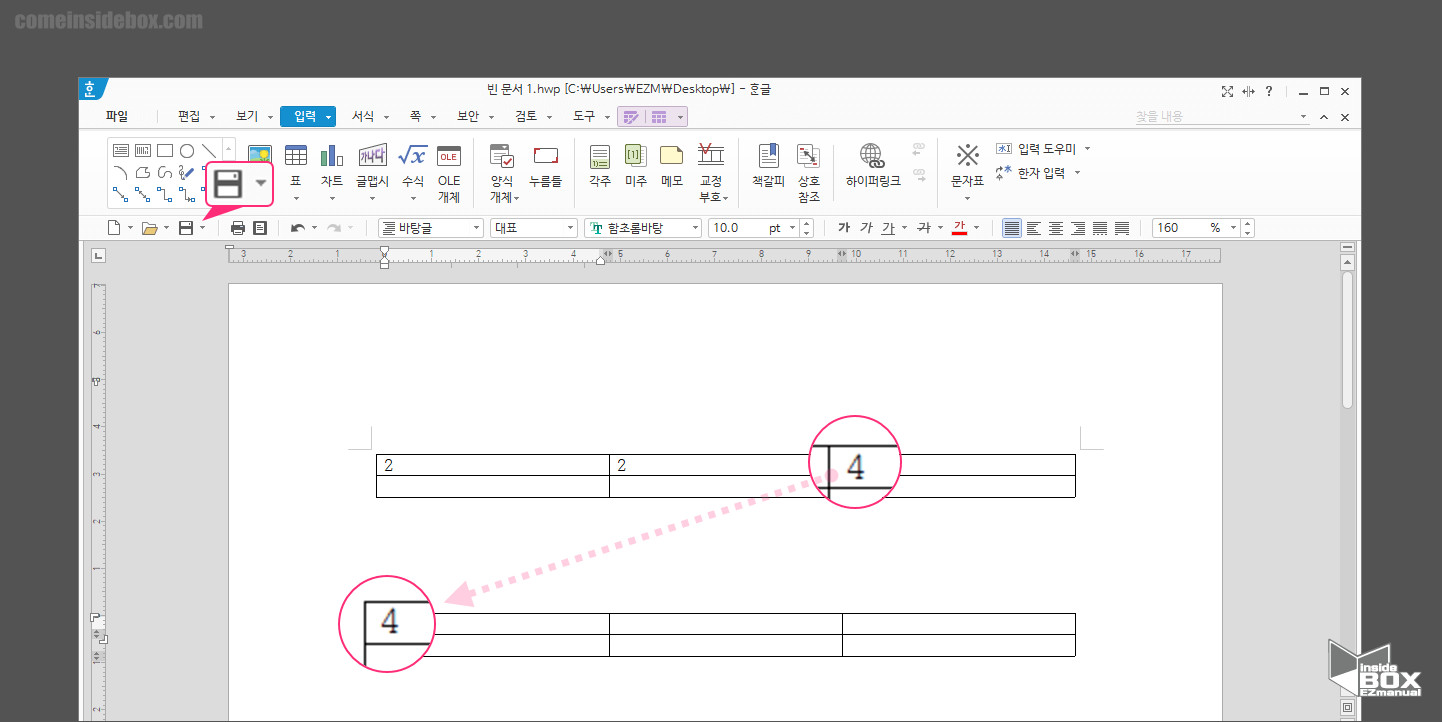Click the save icon in quick toolbar

[185, 228]
